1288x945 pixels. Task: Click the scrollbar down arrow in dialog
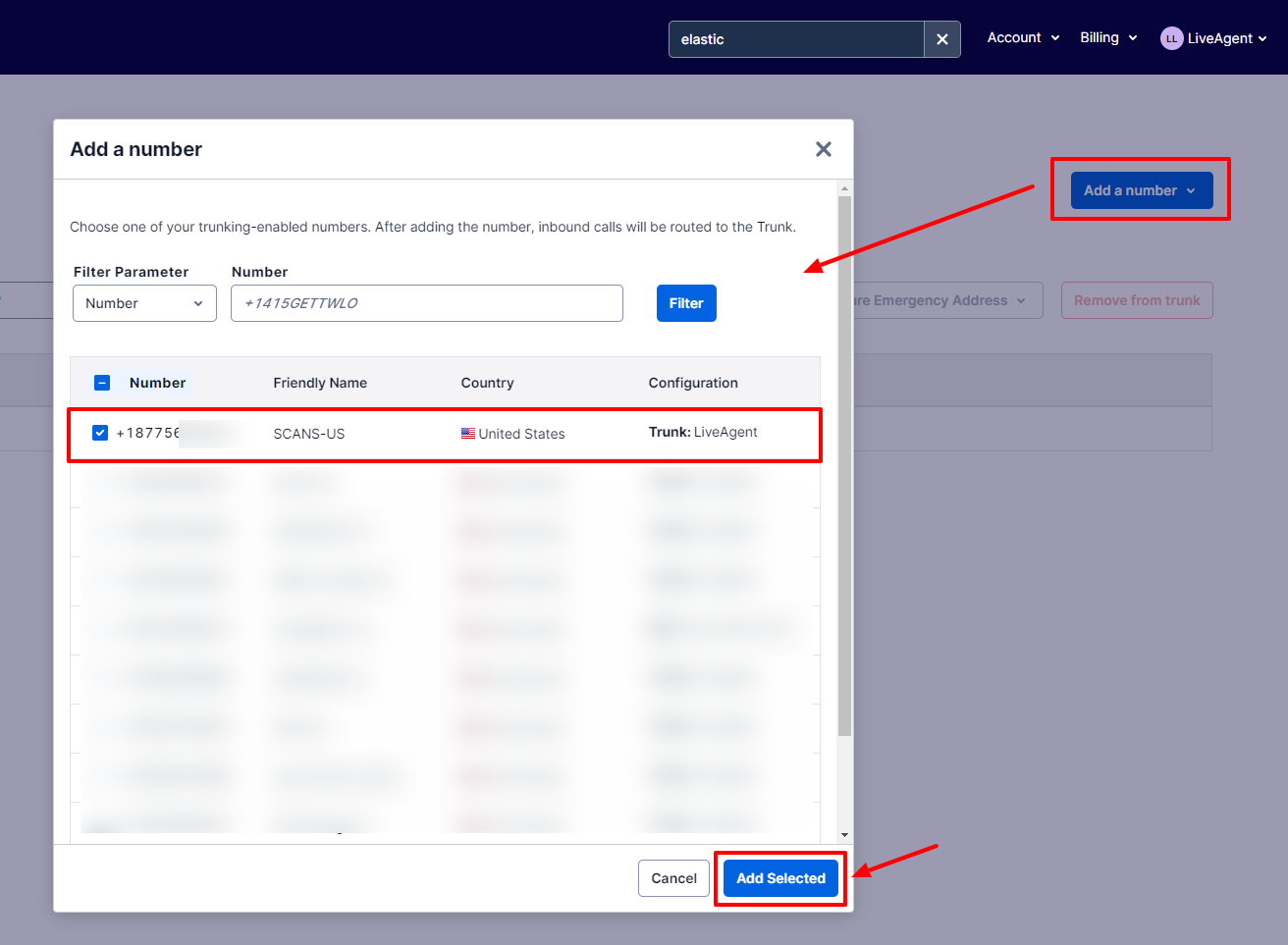[x=844, y=835]
